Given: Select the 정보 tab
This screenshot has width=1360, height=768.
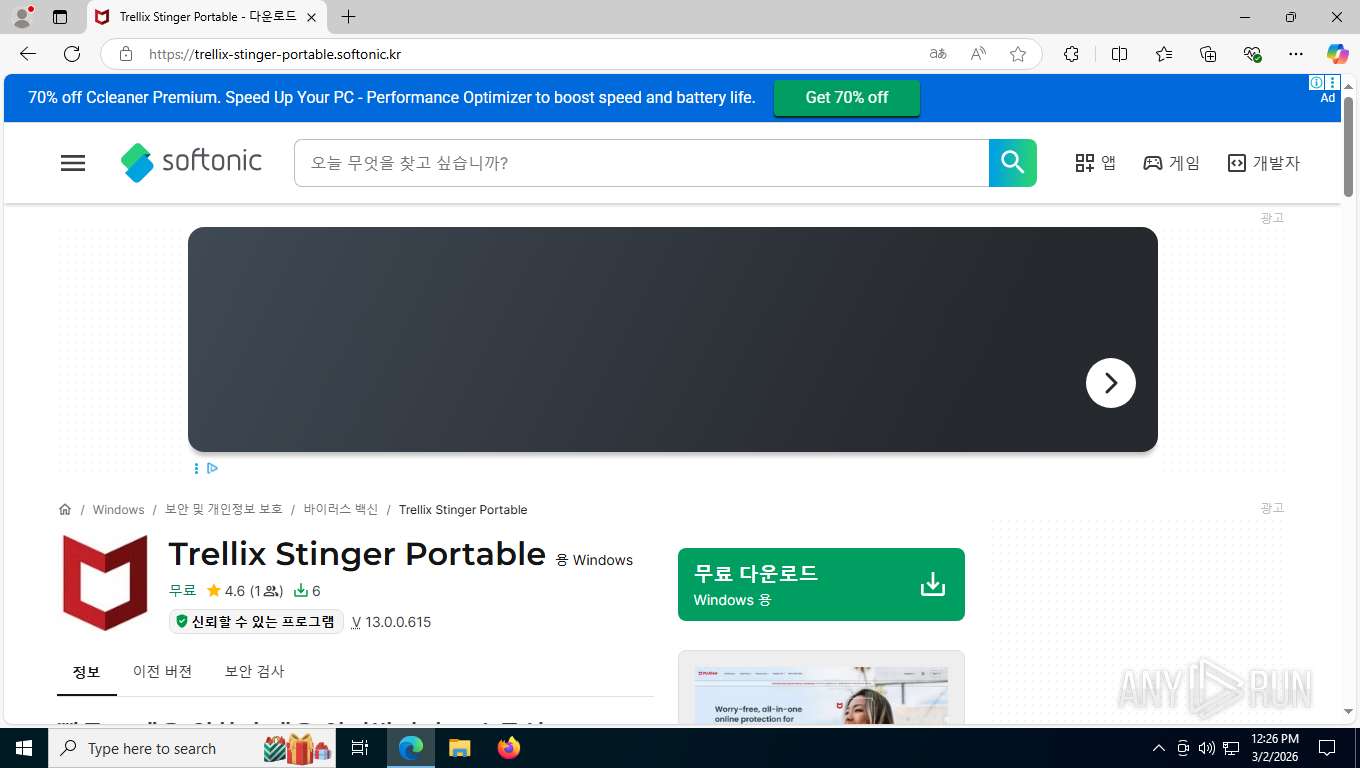Looking at the screenshot, I should point(86,672).
